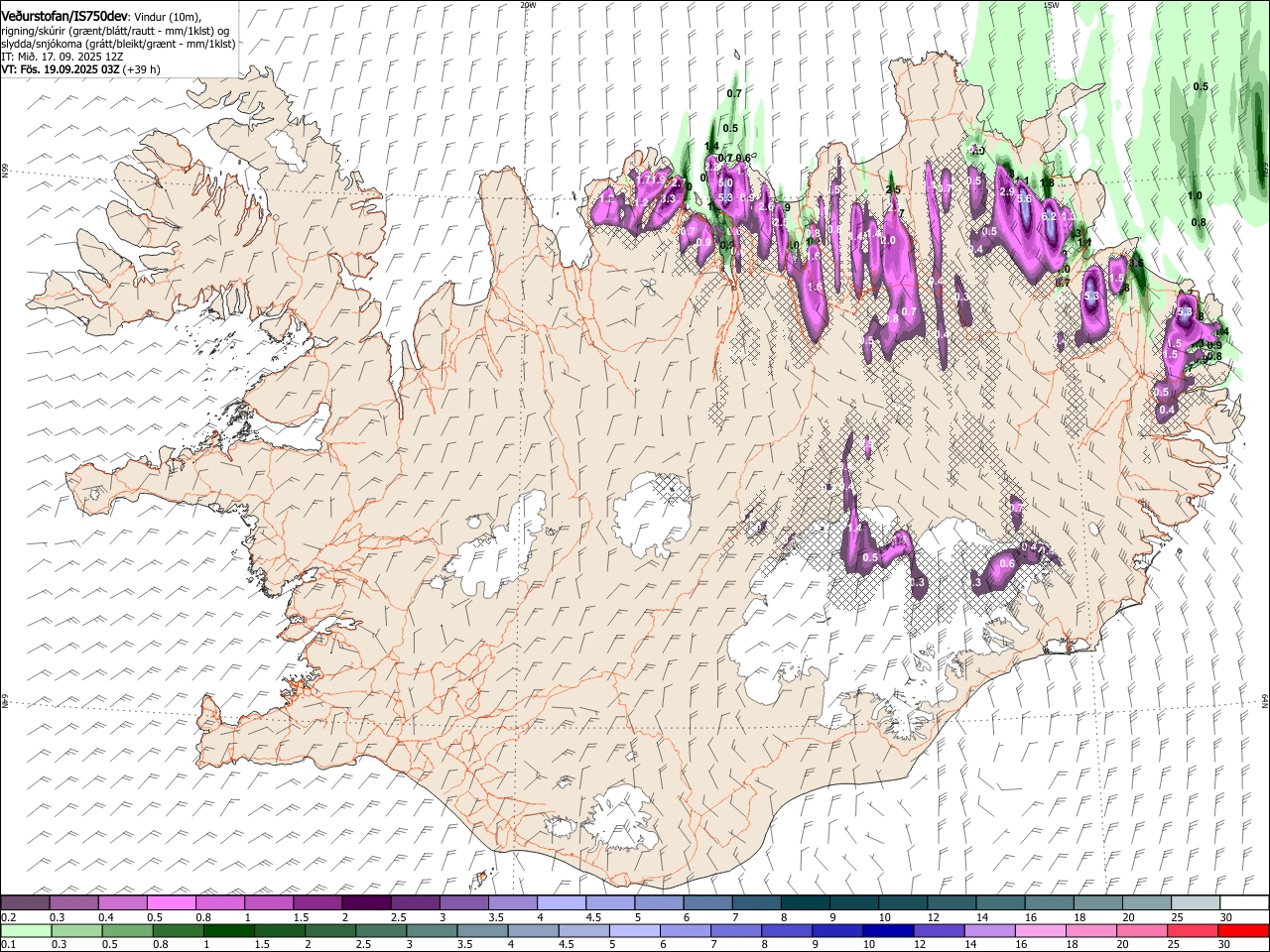Pick the pale grey swatch at snow 25
This screenshot has height=952, width=1270.
(1195, 902)
